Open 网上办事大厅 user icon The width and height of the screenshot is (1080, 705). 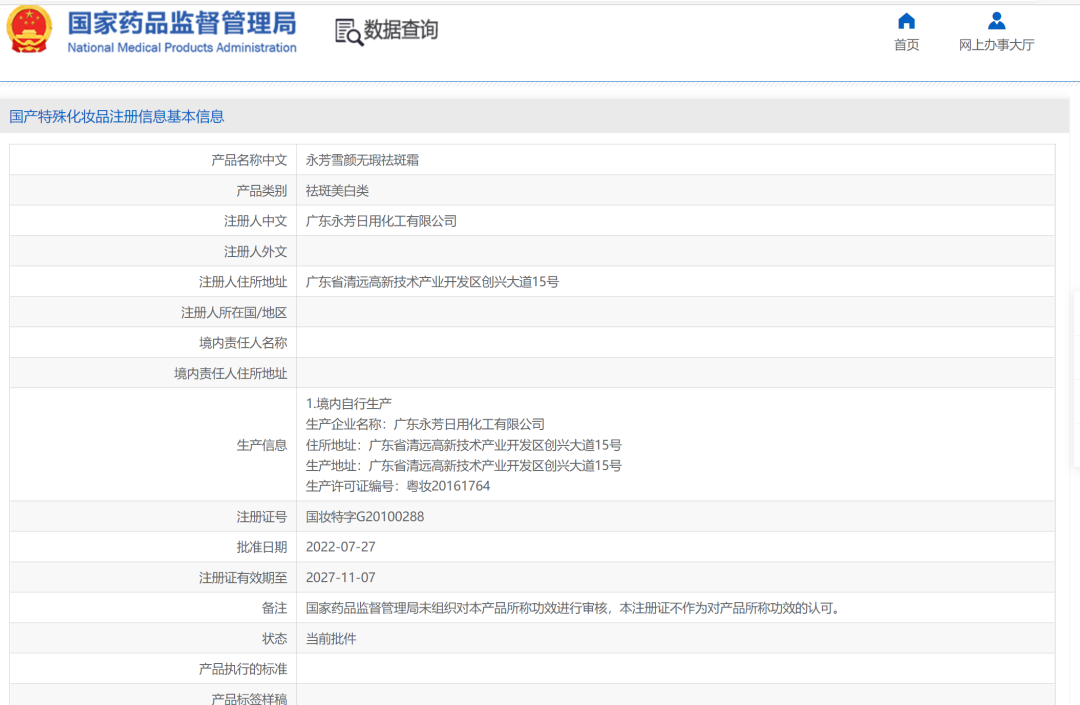pyautogui.click(x=996, y=21)
